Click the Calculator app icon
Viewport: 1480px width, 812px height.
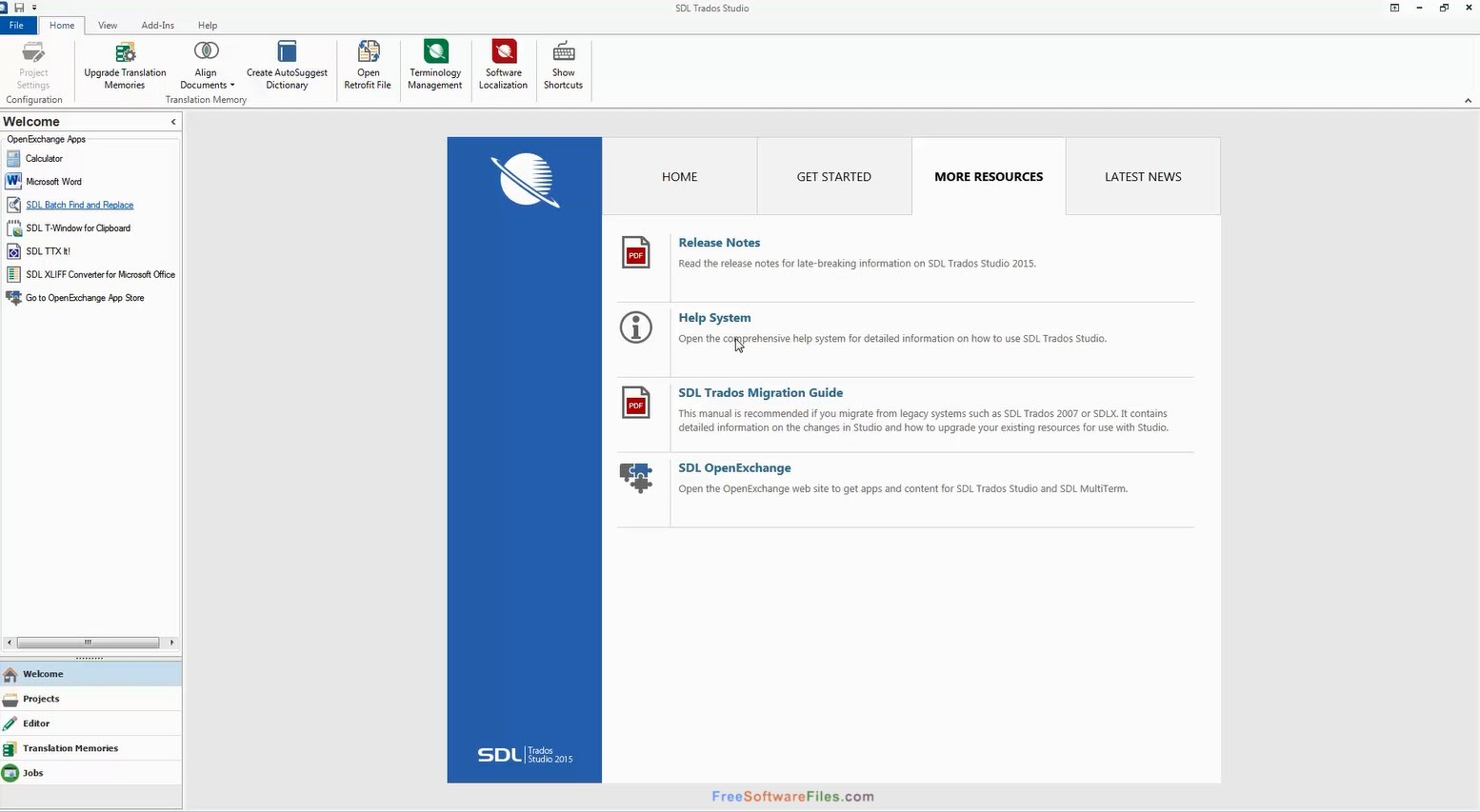pyautogui.click(x=13, y=159)
